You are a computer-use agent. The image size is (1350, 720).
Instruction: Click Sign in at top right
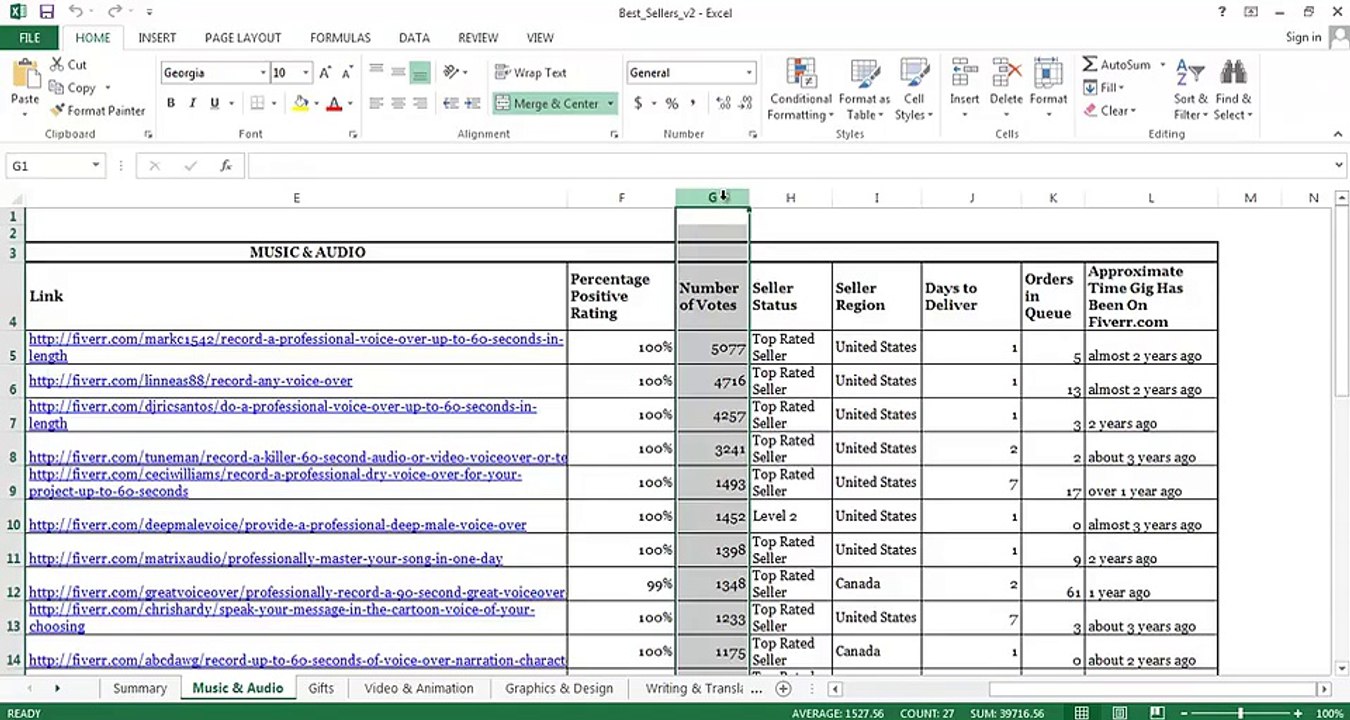pos(1303,37)
